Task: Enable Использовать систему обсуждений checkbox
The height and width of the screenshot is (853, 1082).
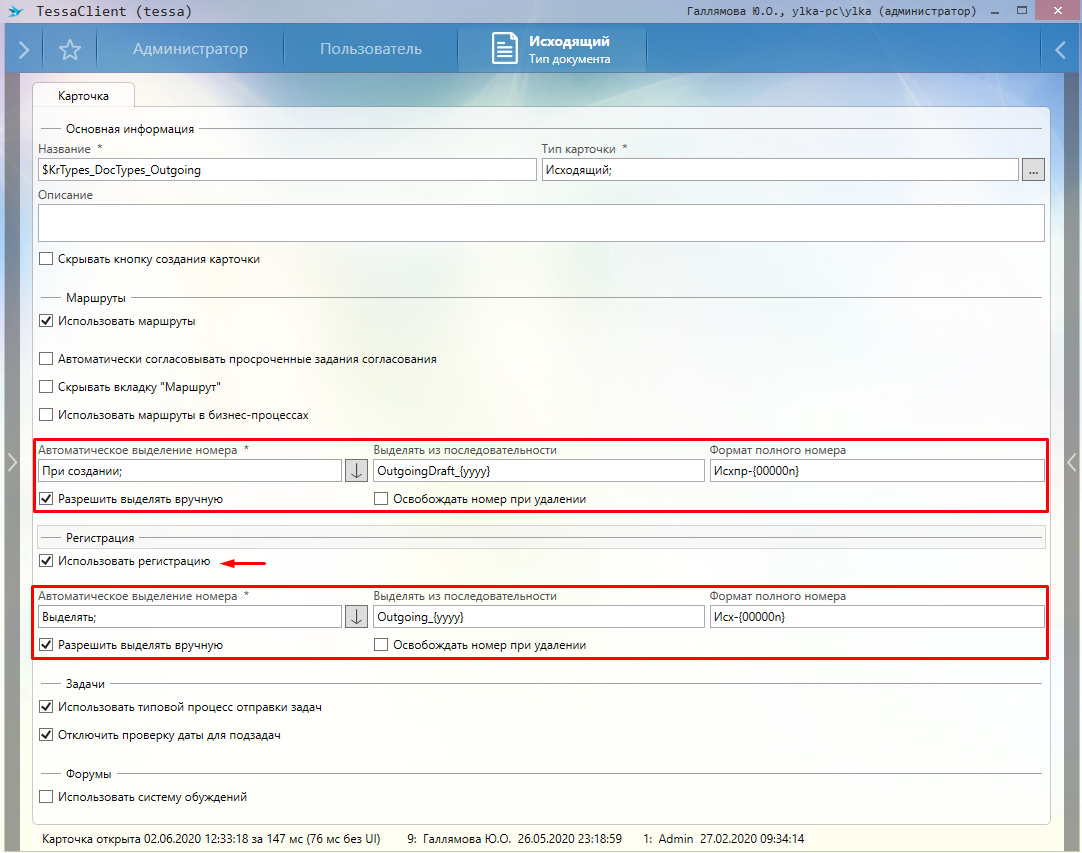Action: (x=45, y=797)
